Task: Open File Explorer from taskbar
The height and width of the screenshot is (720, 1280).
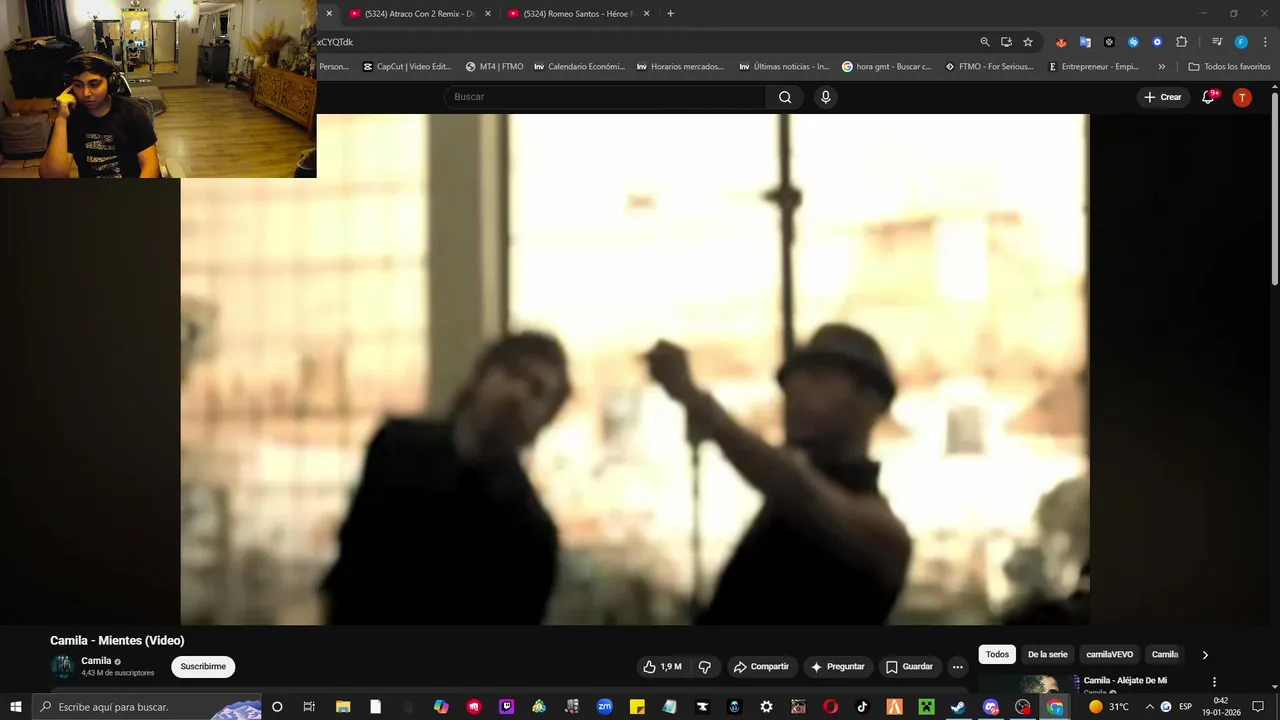Action: pyautogui.click(x=343, y=707)
